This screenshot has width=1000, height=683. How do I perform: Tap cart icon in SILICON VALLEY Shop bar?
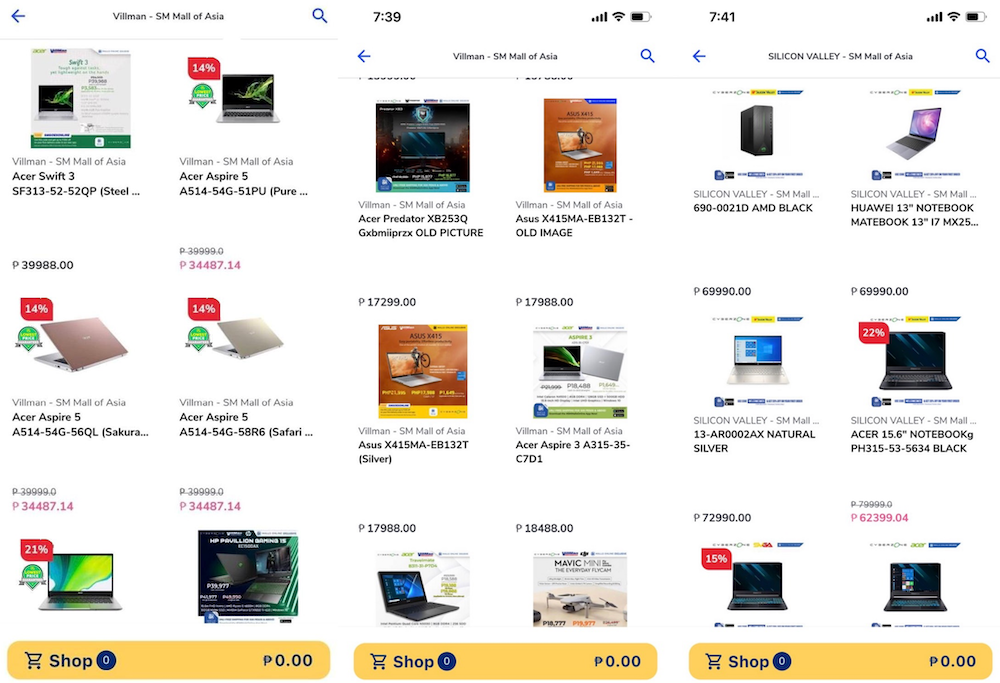pyautogui.click(x=714, y=662)
